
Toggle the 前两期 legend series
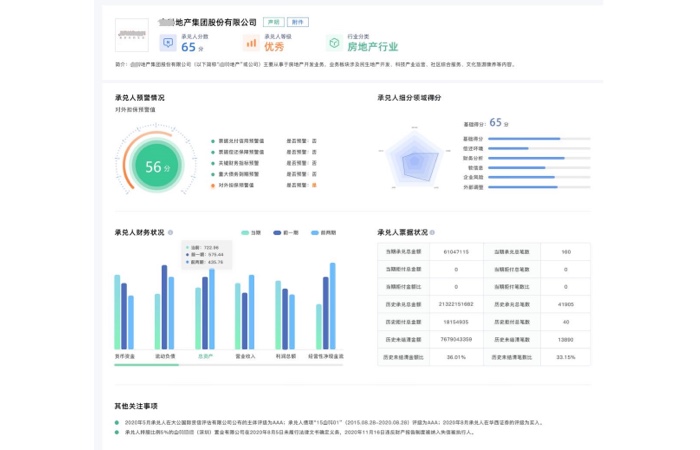click(324, 233)
